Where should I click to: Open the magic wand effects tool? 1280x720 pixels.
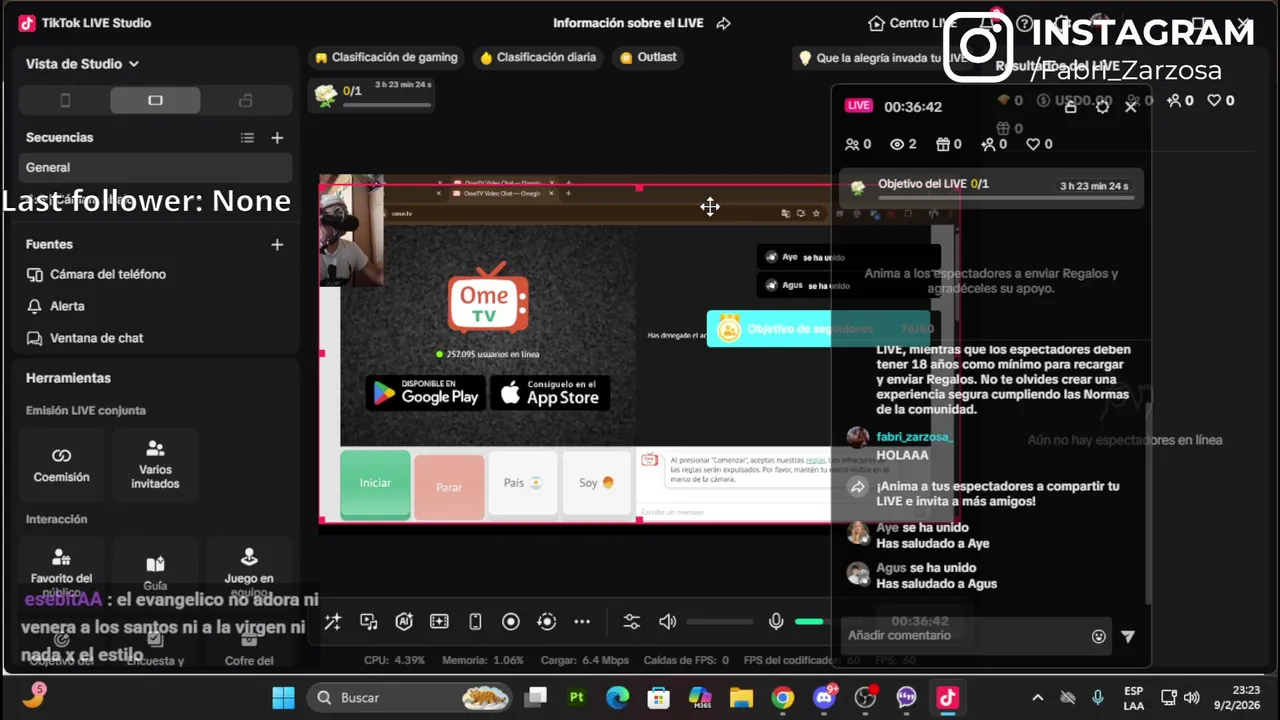pyautogui.click(x=333, y=622)
